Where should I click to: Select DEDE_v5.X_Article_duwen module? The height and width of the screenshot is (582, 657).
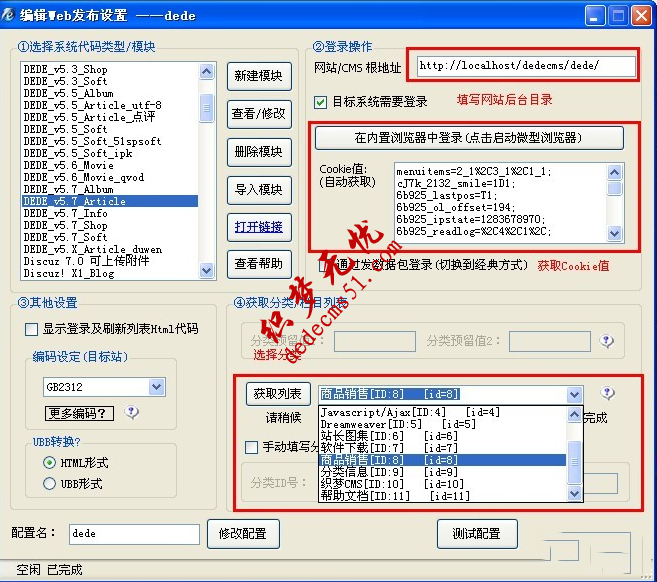tap(110, 249)
